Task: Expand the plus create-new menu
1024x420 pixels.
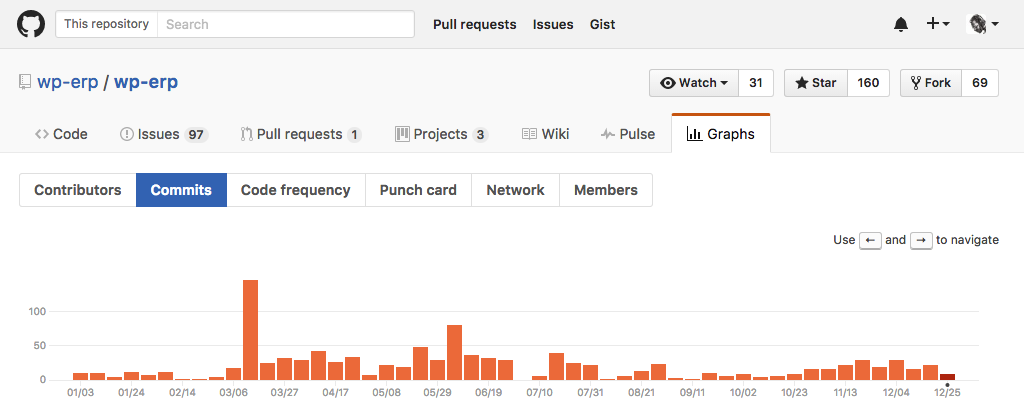Action: [x=938, y=24]
